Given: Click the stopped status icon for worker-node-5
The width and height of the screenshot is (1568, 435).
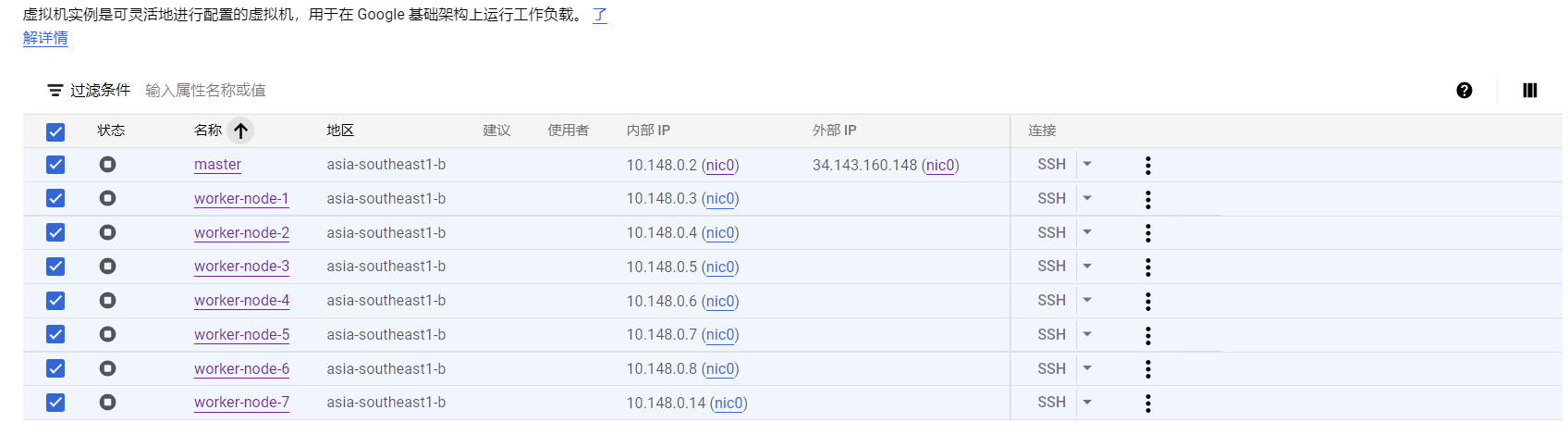Looking at the screenshot, I should pyautogui.click(x=108, y=334).
